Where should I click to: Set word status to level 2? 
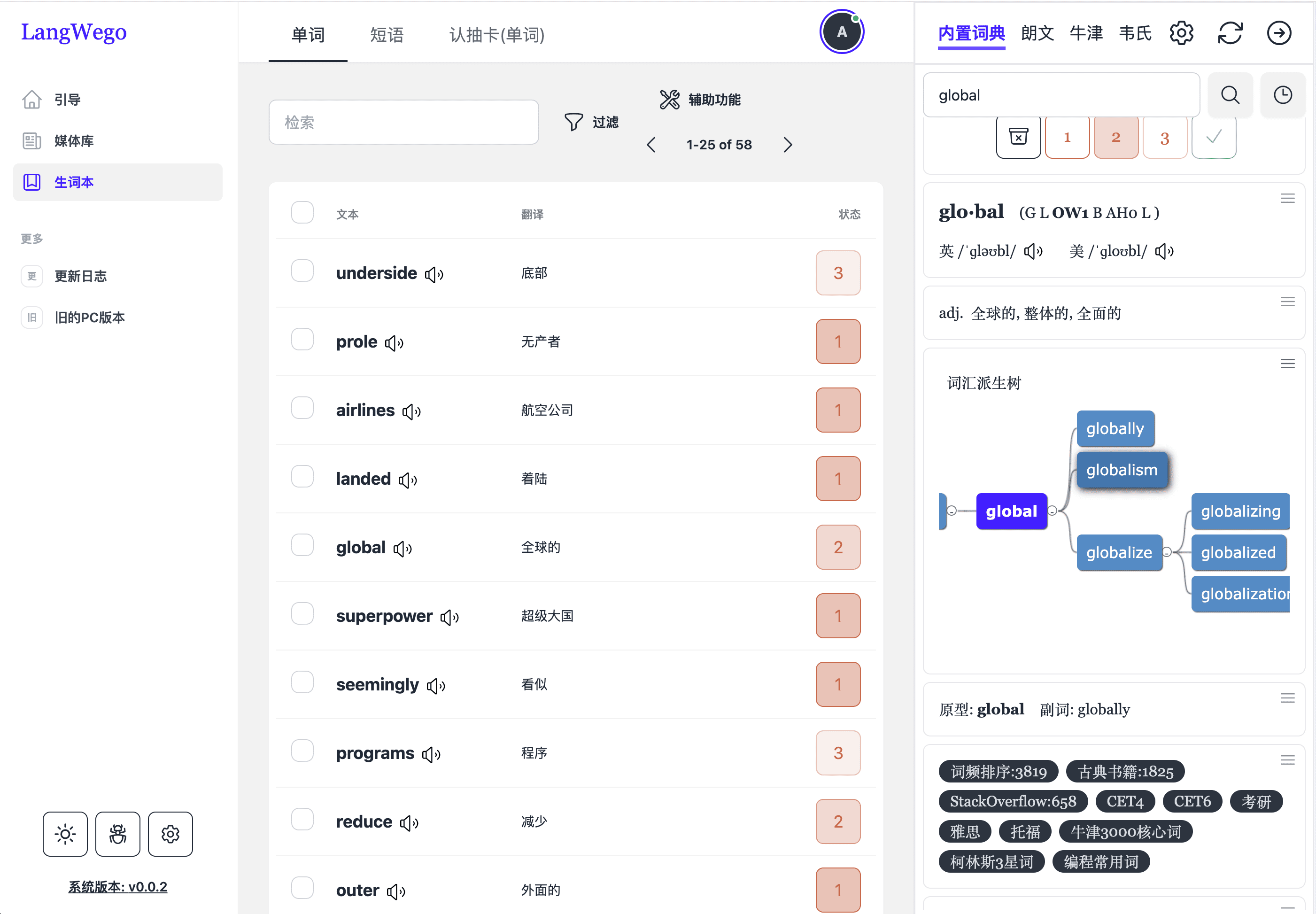point(1115,137)
